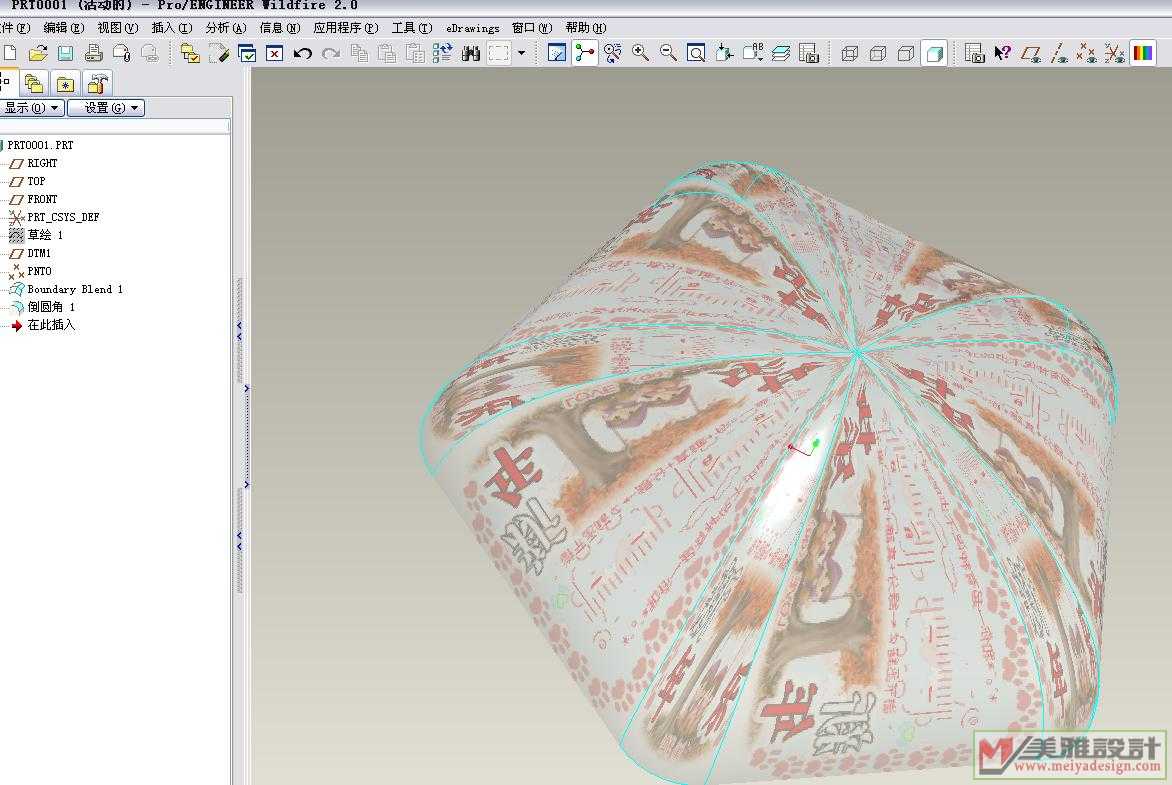Open the 应用程序 menu
The image size is (1172, 785).
(x=345, y=28)
